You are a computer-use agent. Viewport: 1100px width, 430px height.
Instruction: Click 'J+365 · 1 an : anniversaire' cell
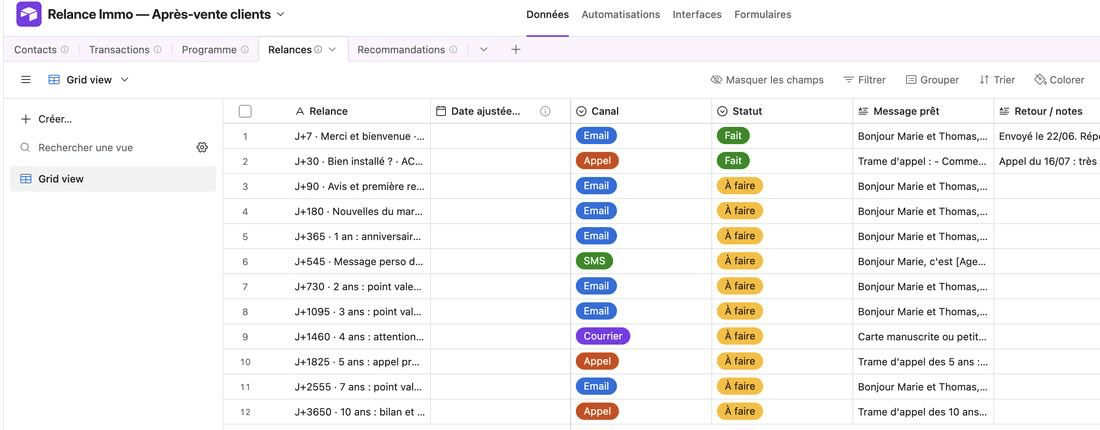[360, 236]
